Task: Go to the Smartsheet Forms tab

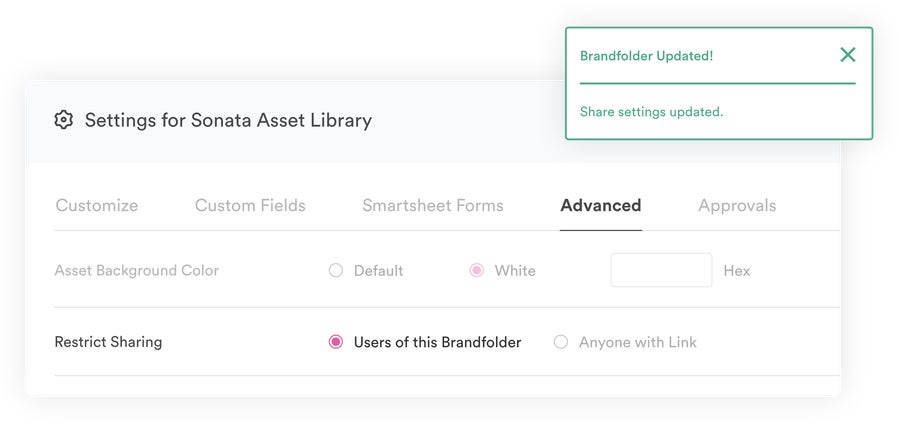Action: 433,206
